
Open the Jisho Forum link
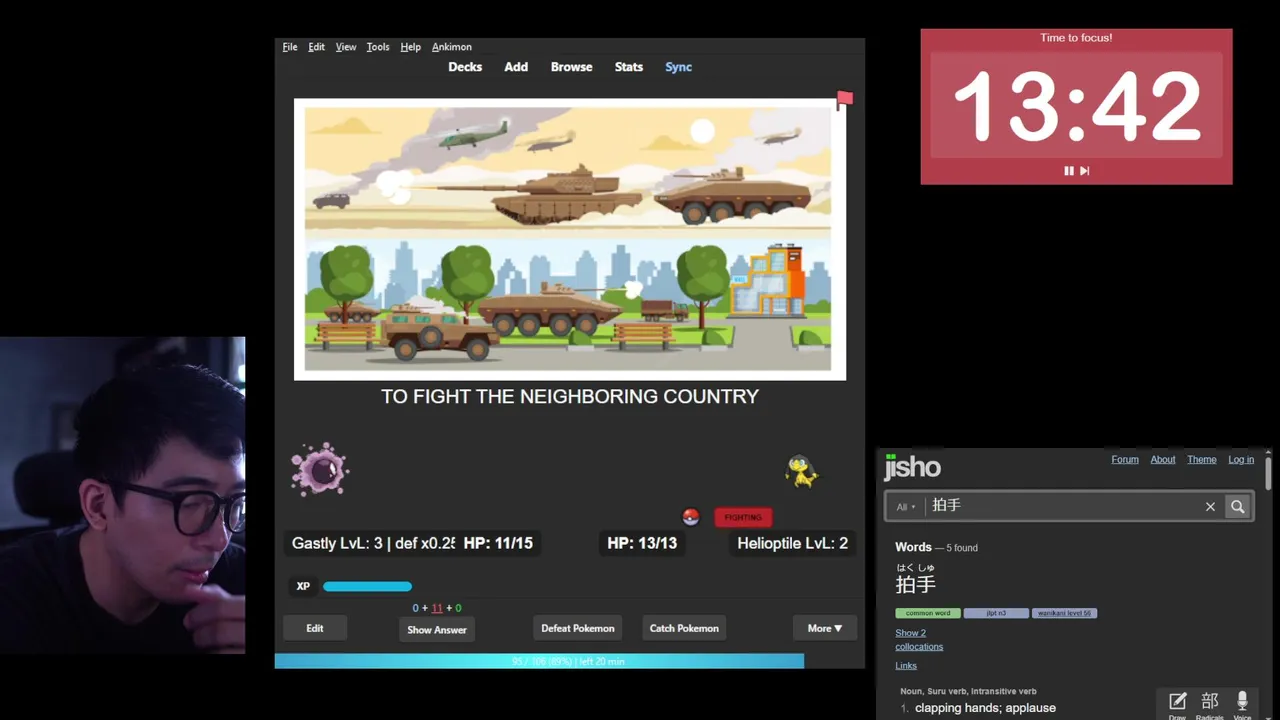[1125, 460]
